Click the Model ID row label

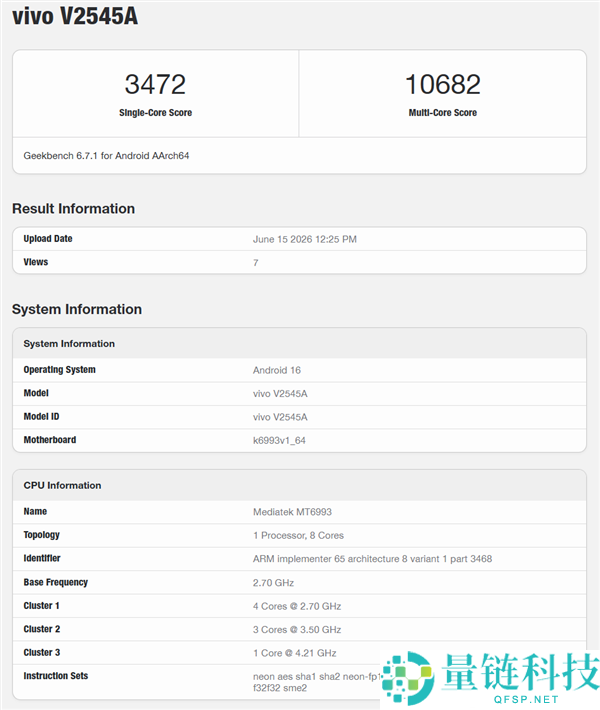pos(41,417)
